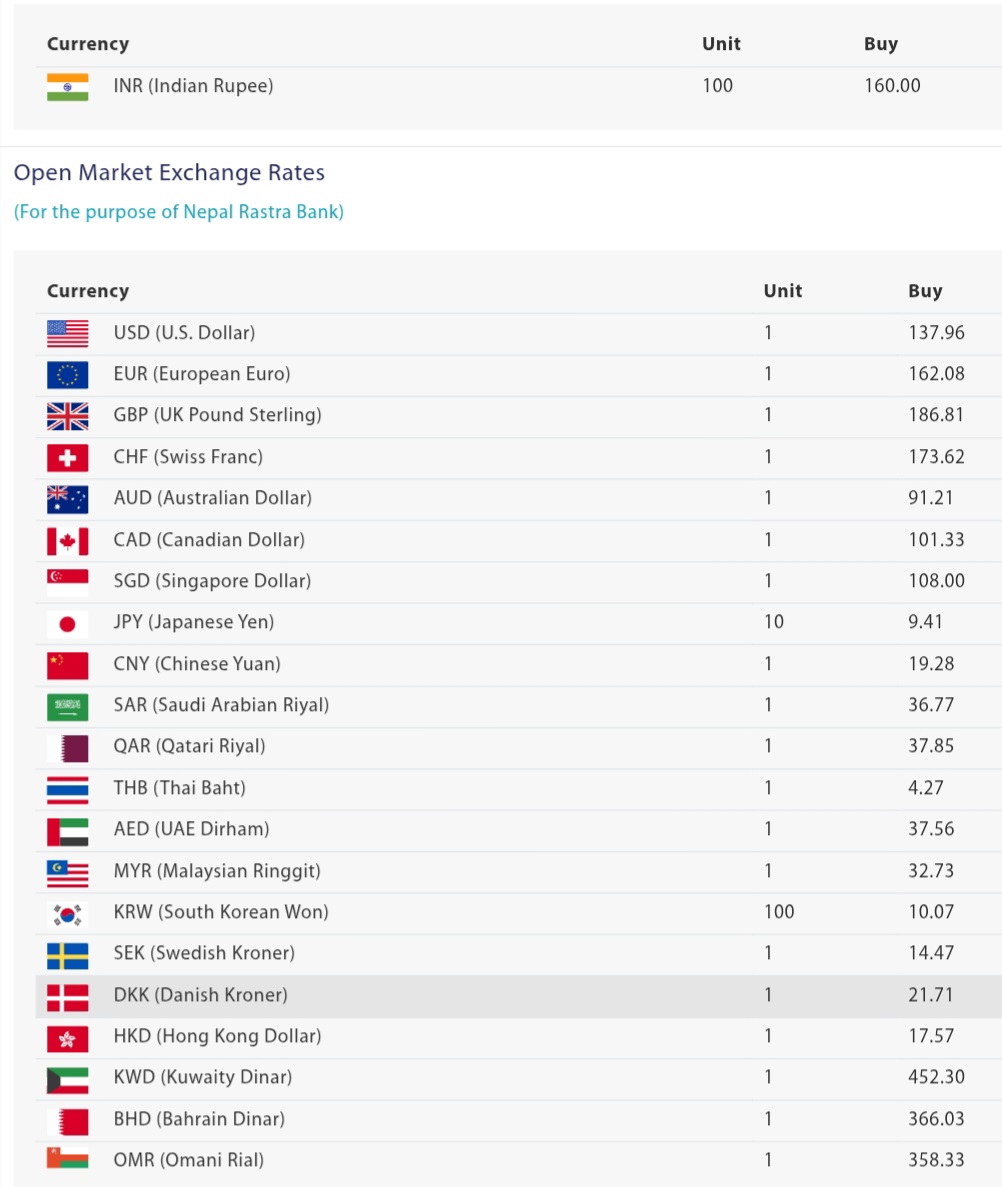Click the INR buy rate 160.00
This screenshot has height=1187, width=1002.
pos(892,86)
